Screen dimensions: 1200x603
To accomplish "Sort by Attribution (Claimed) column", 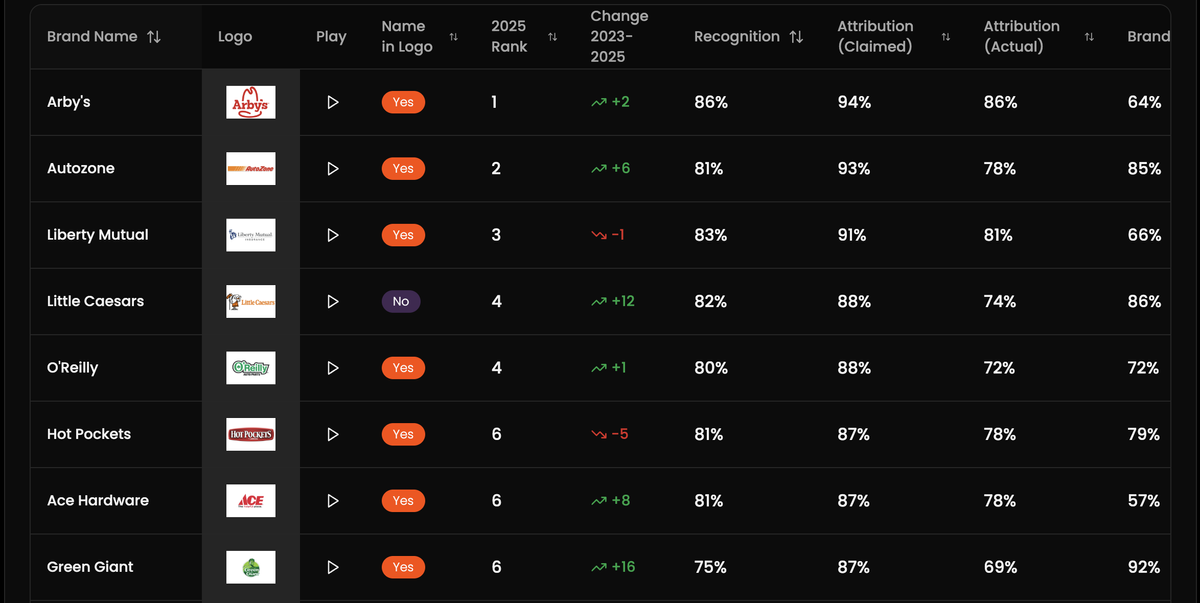I will (x=946, y=37).
